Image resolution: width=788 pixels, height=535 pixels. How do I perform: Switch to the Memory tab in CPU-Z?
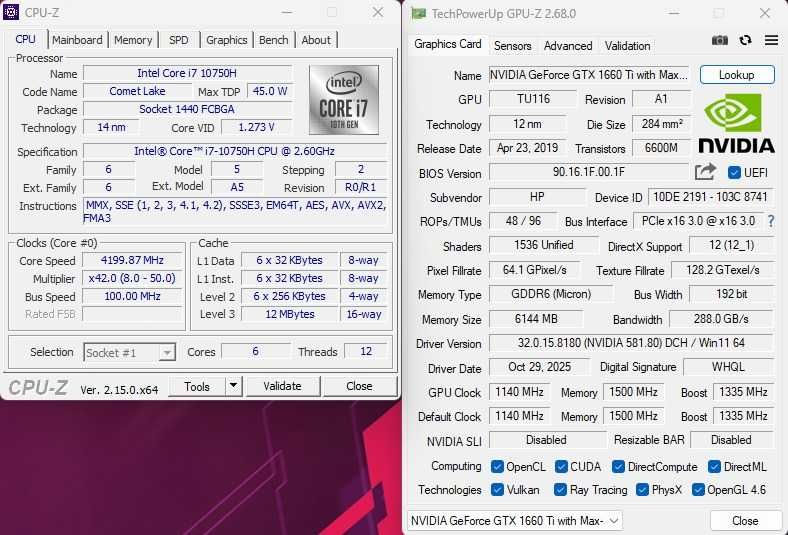point(133,40)
